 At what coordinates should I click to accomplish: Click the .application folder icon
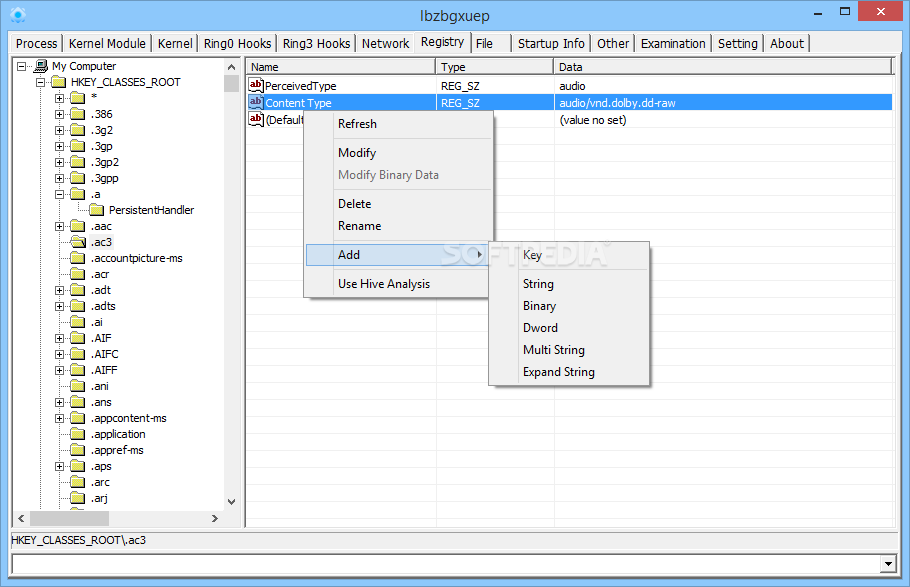tap(78, 434)
